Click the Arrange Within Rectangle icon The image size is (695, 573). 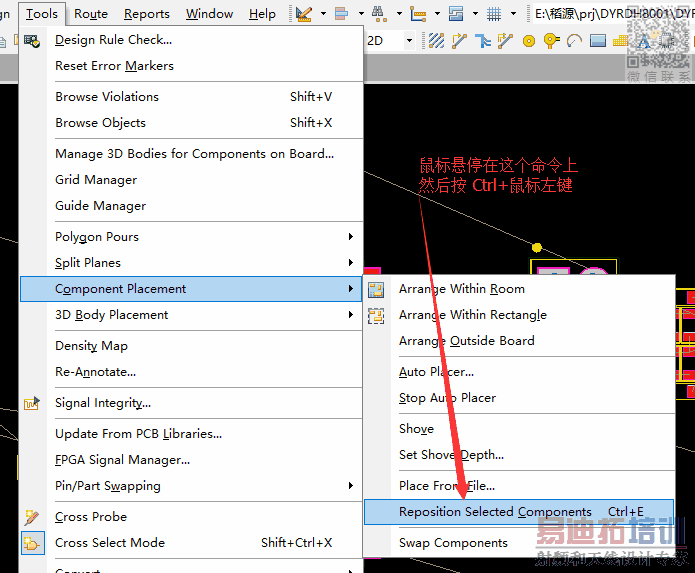click(x=376, y=316)
